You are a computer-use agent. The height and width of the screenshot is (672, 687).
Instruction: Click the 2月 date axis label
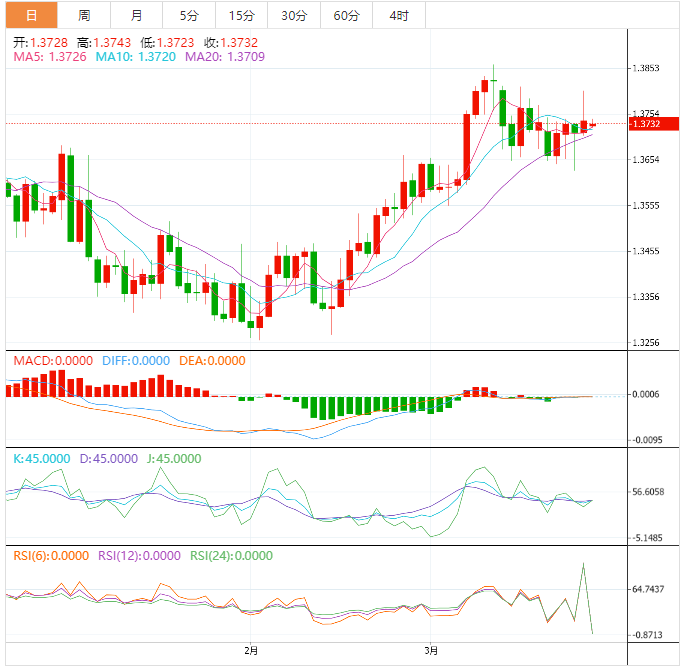pyautogui.click(x=251, y=651)
